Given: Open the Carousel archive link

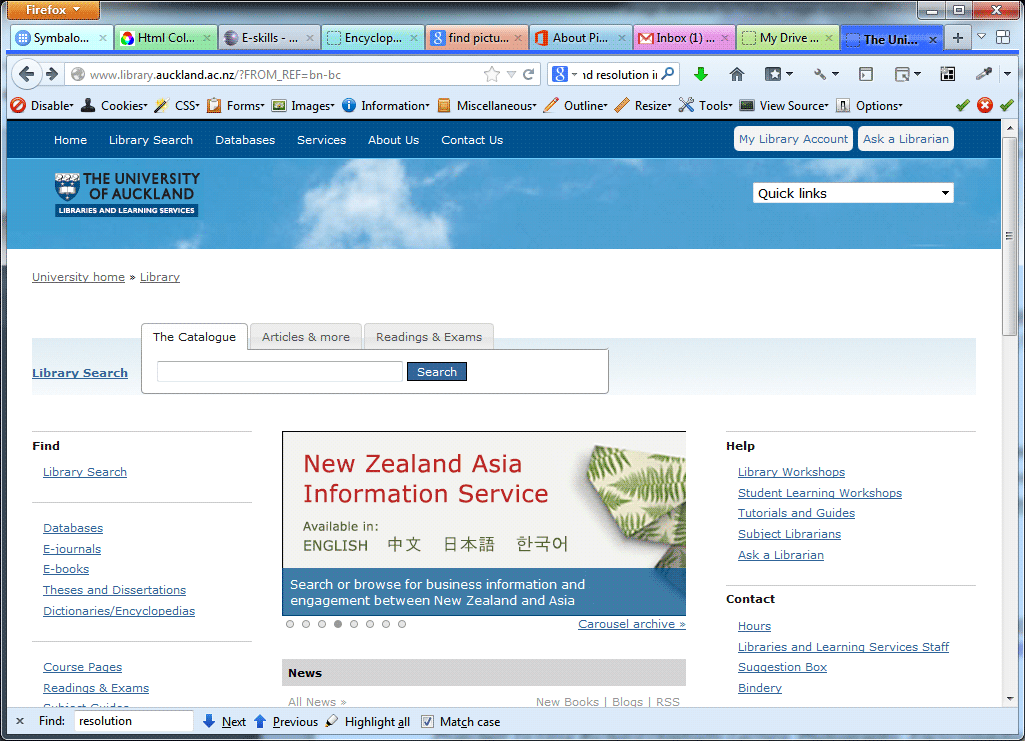Looking at the screenshot, I should (631, 624).
